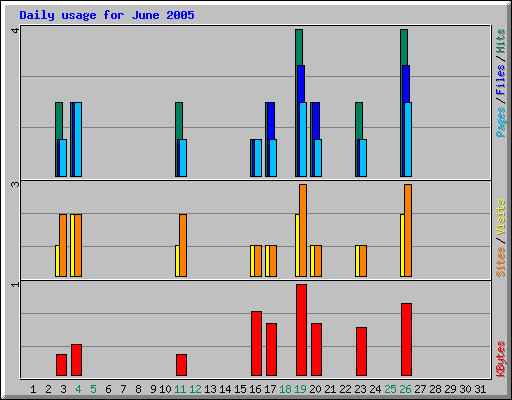
Task: Click the red KBytes bar for day 23
Action: [361, 351]
